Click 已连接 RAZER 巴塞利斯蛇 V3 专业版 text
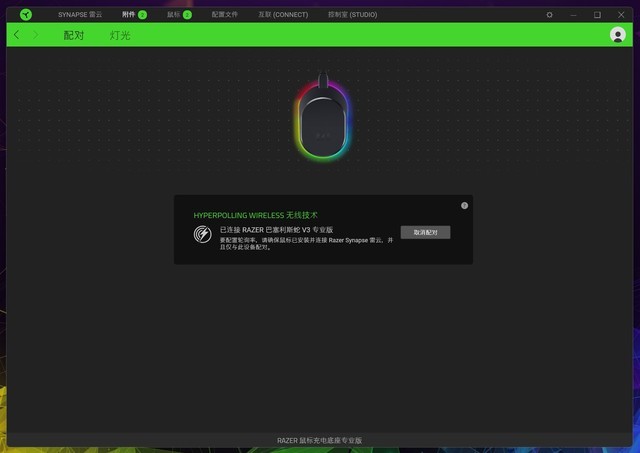 (x=276, y=230)
